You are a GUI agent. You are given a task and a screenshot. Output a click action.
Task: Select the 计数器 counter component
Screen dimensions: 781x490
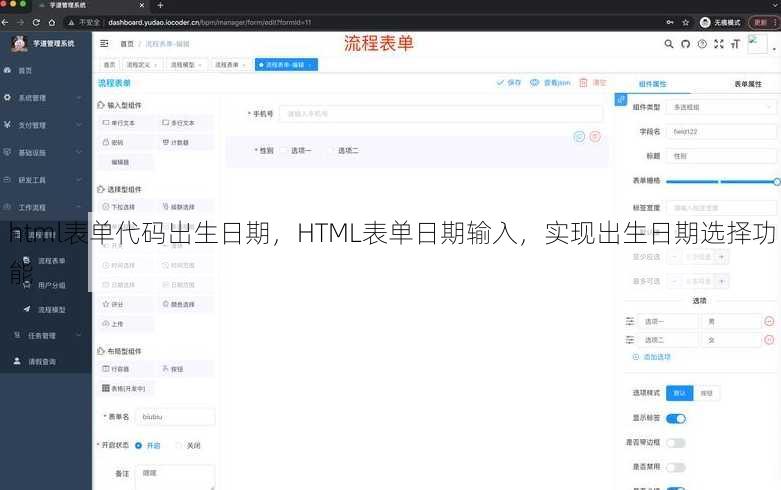tap(186, 142)
